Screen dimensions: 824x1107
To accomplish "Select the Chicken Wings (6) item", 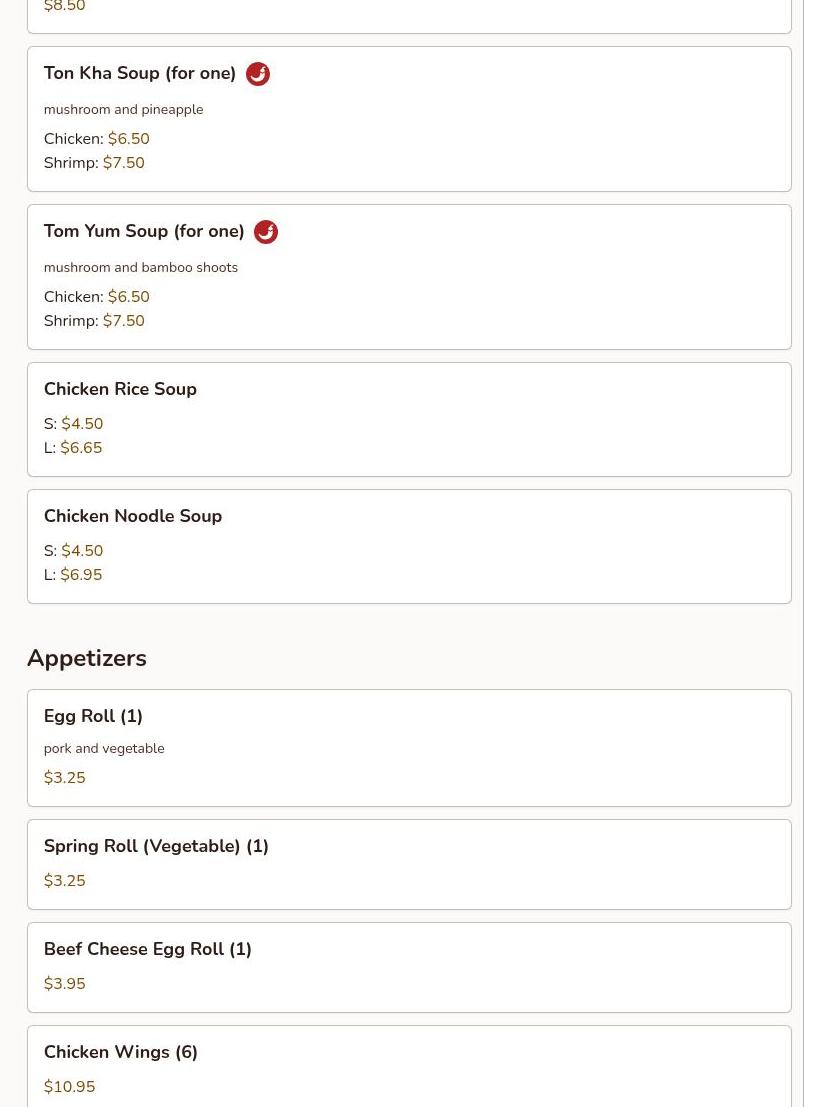I will pos(121,1053).
